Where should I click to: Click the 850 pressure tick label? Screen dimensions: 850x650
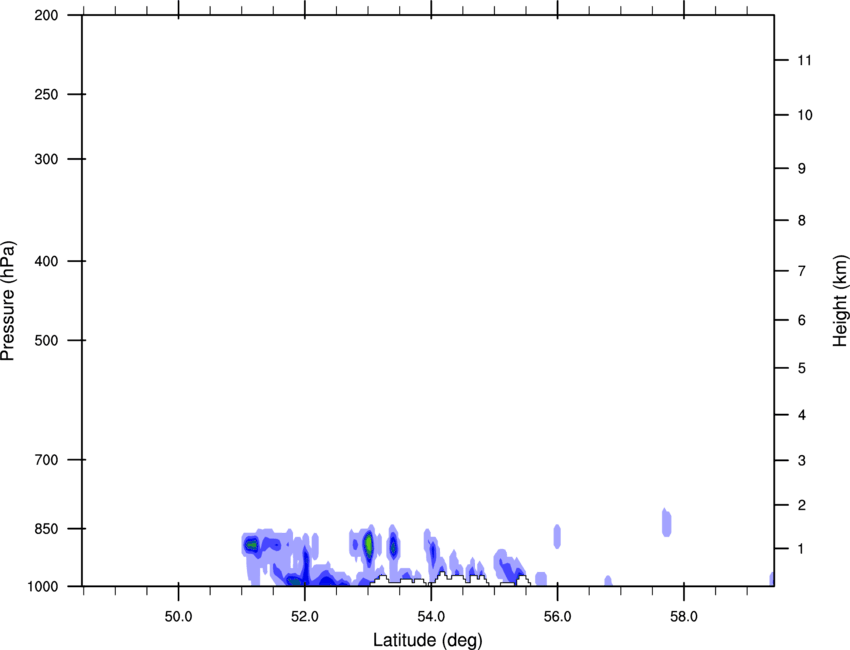click(x=47, y=529)
